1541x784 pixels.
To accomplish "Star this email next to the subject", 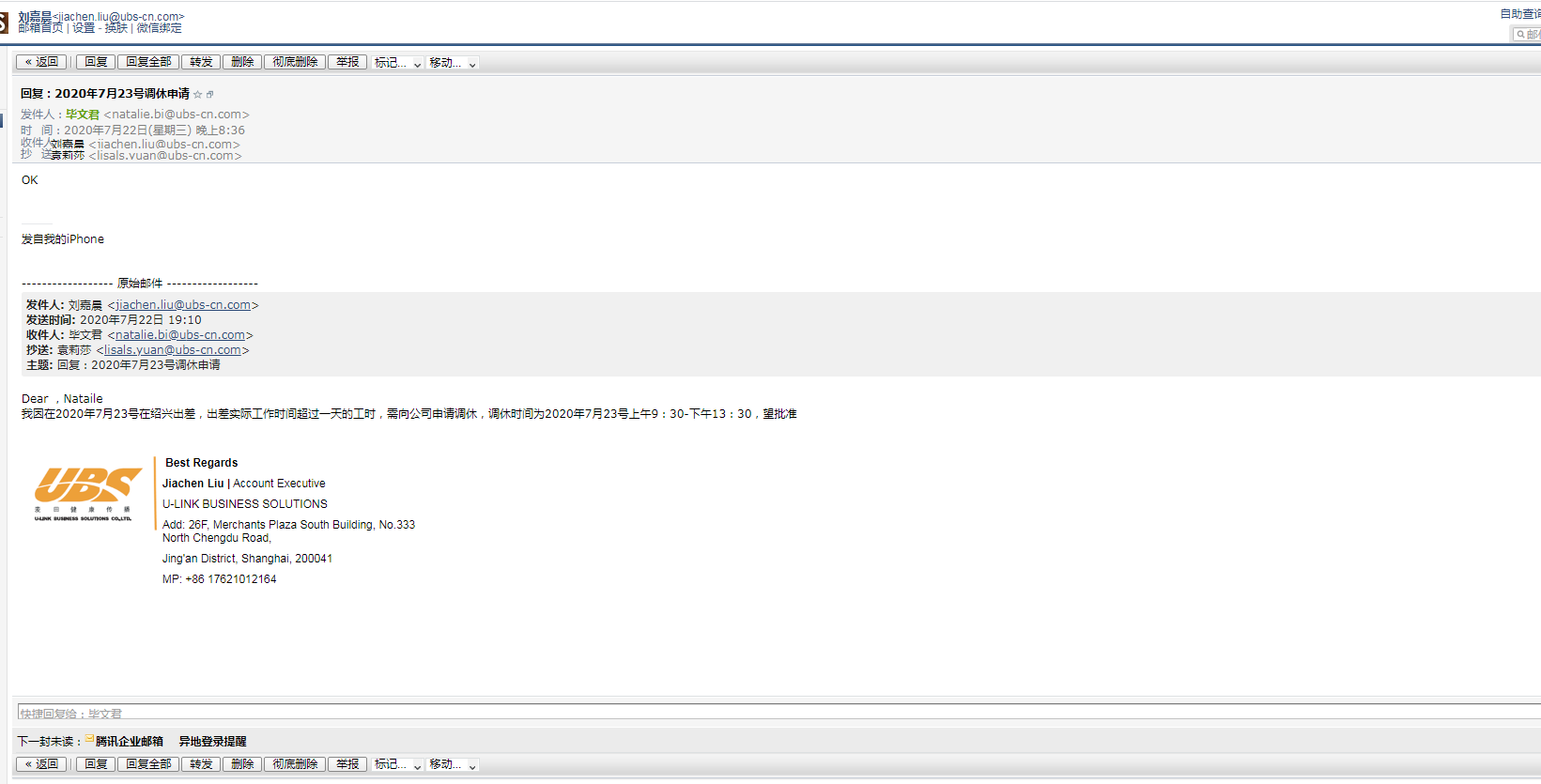I will pos(198,95).
